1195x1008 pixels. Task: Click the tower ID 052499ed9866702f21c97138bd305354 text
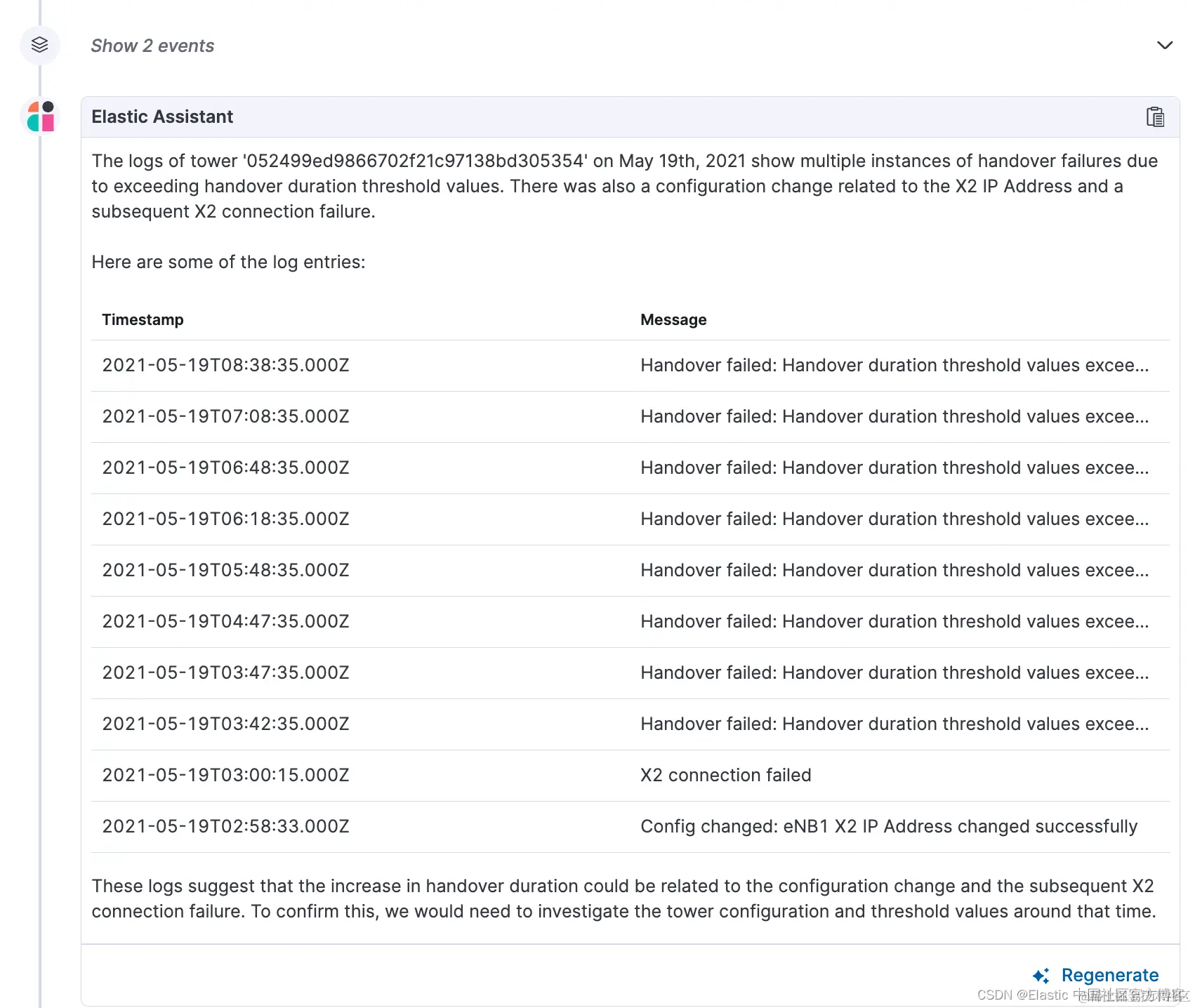tap(414, 161)
